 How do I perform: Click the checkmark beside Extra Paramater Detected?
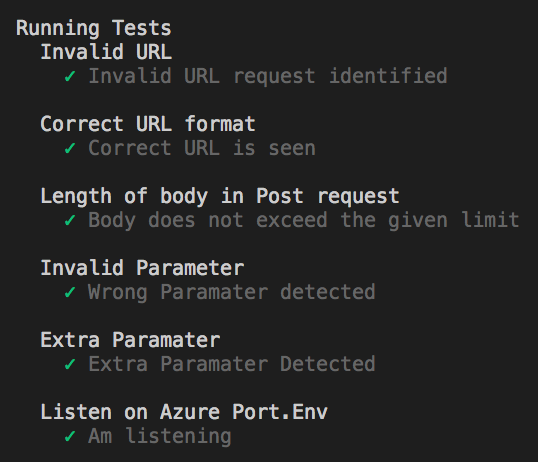point(70,364)
